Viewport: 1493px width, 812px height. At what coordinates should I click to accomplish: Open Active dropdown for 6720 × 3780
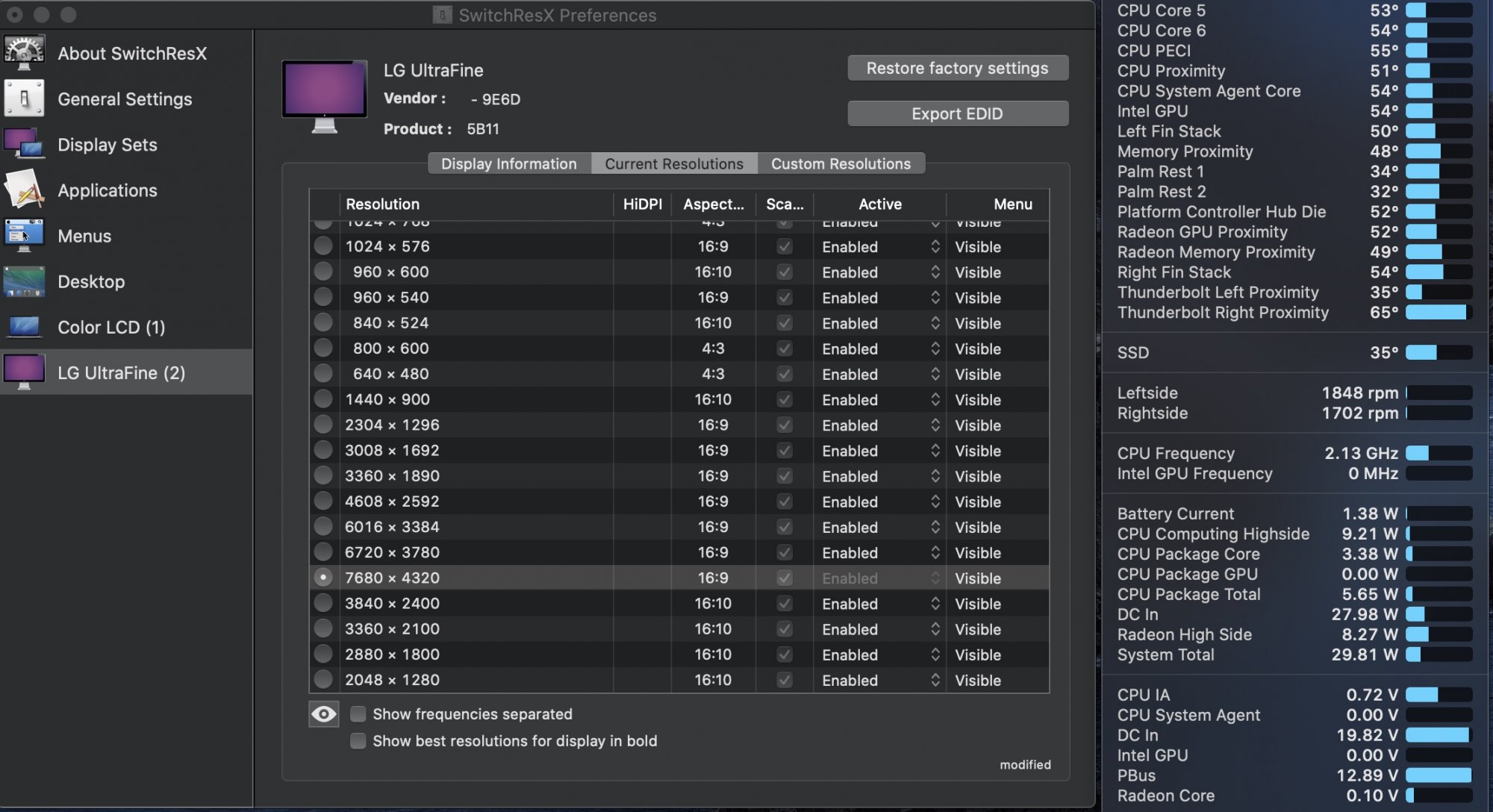pos(880,553)
